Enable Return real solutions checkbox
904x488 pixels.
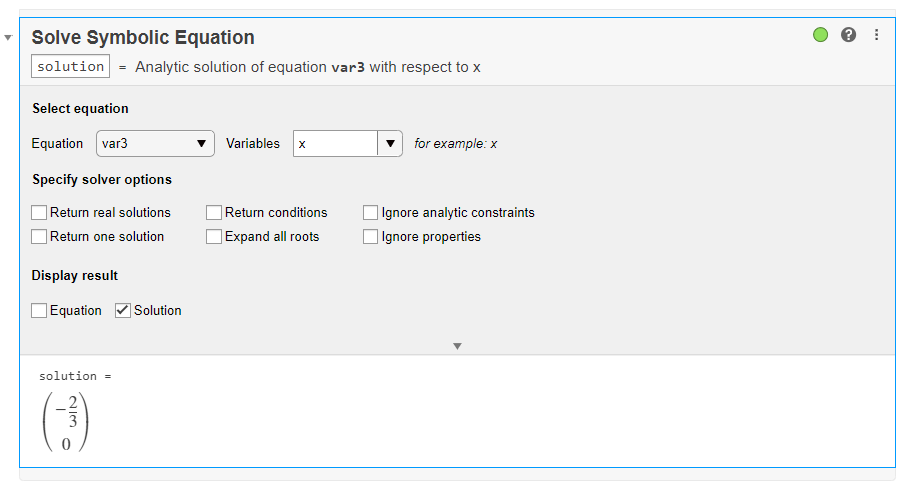pos(39,212)
